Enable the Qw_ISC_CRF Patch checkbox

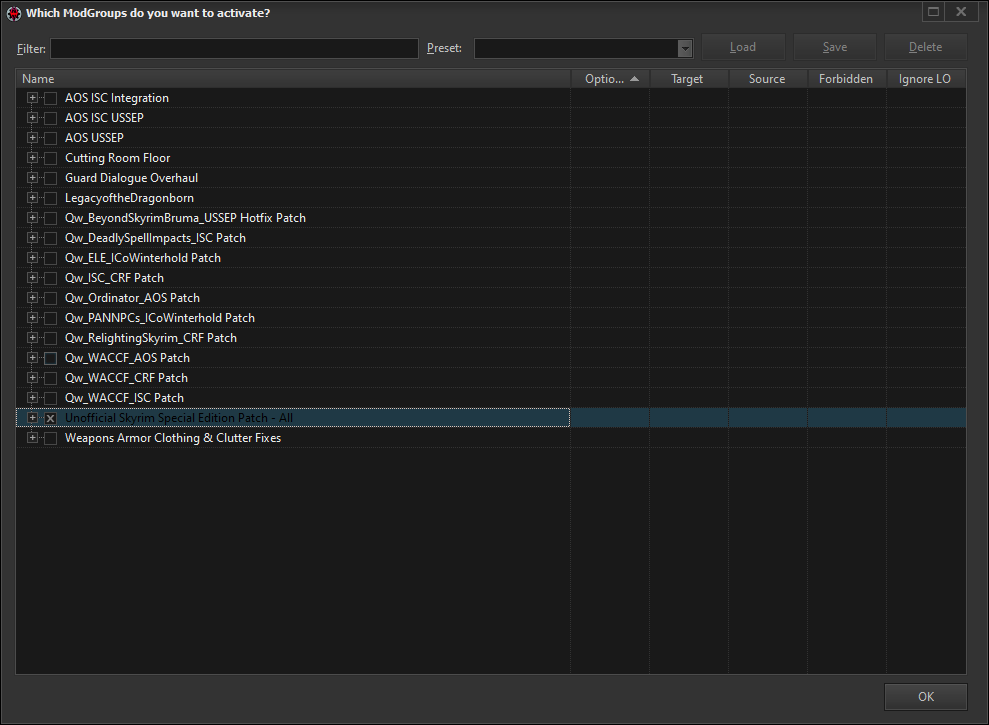pos(50,278)
